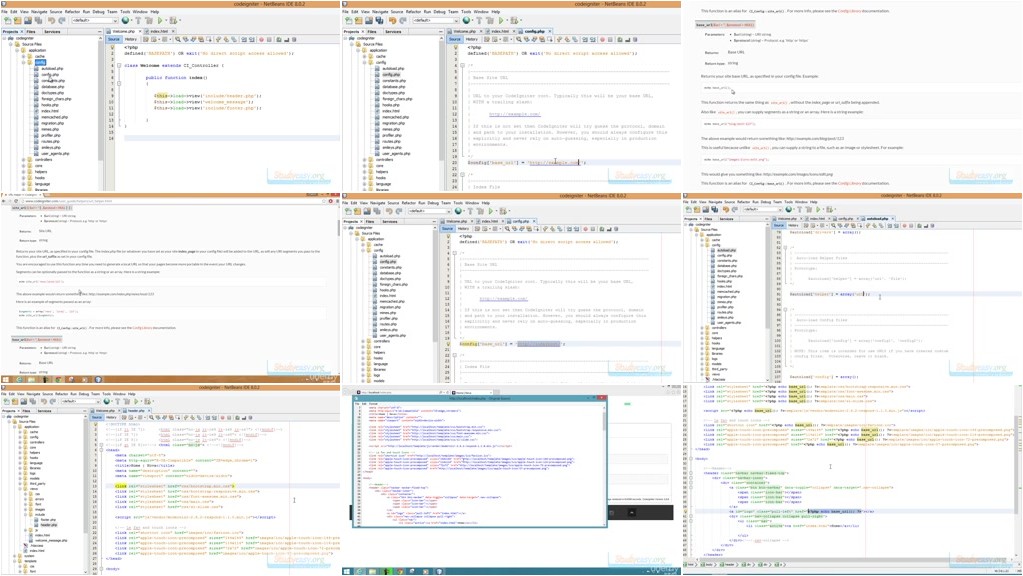Open the Tools menu in middle-right IDE window
The width and height of the screenshot is (1023, 576).
[788, 202]
